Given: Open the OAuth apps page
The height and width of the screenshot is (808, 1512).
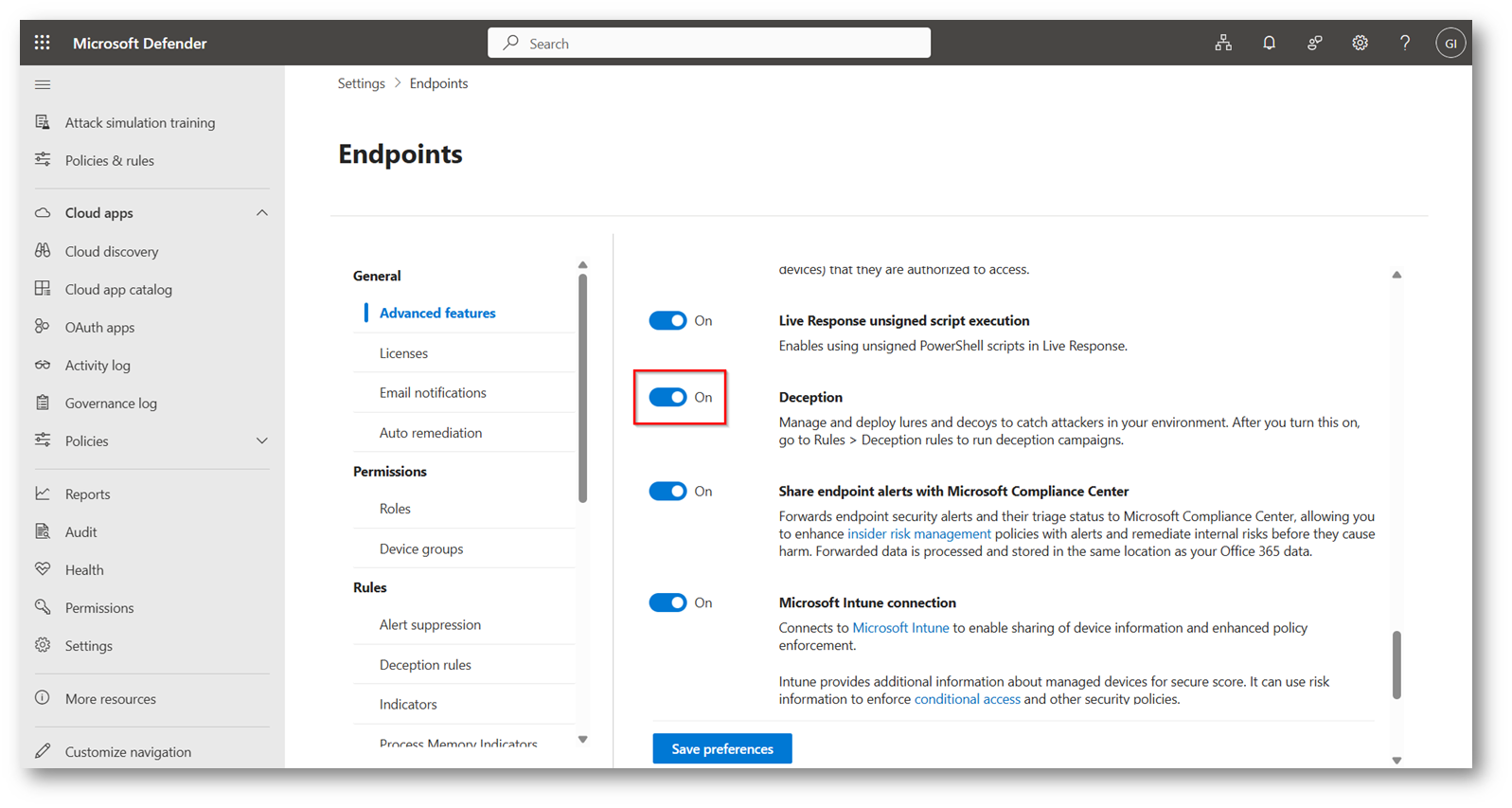Looking at the screenshot, I should pos(99,327).
